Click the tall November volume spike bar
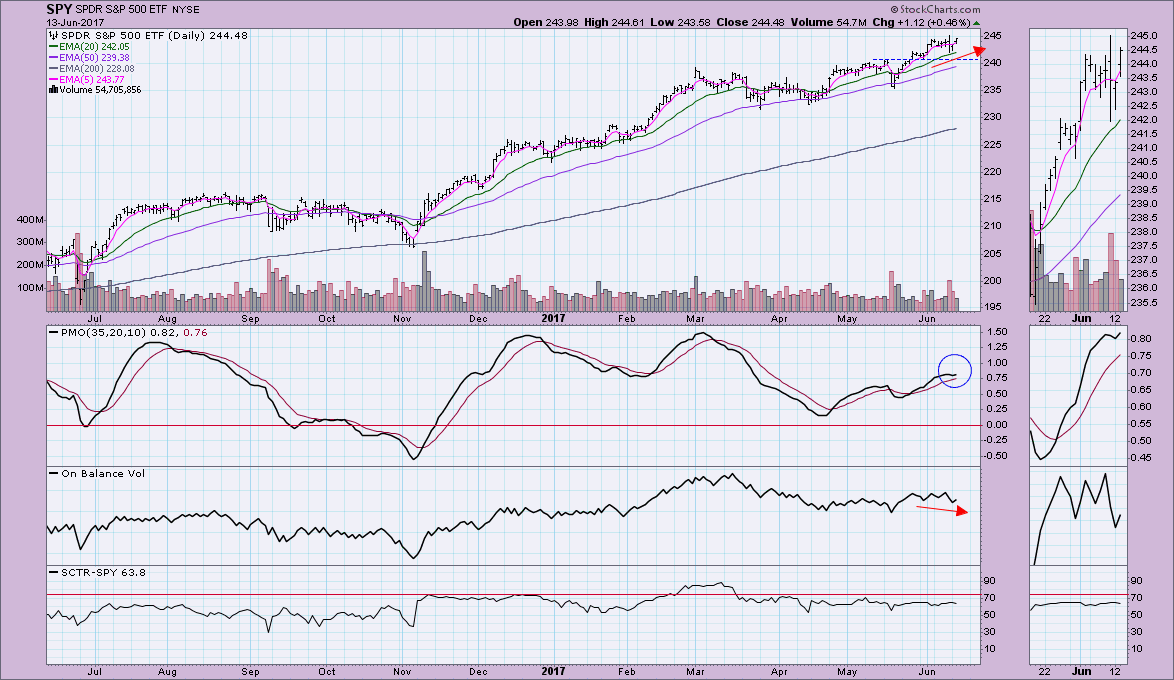This screenshot has width=1174, height=680. (x=425, y=281)
